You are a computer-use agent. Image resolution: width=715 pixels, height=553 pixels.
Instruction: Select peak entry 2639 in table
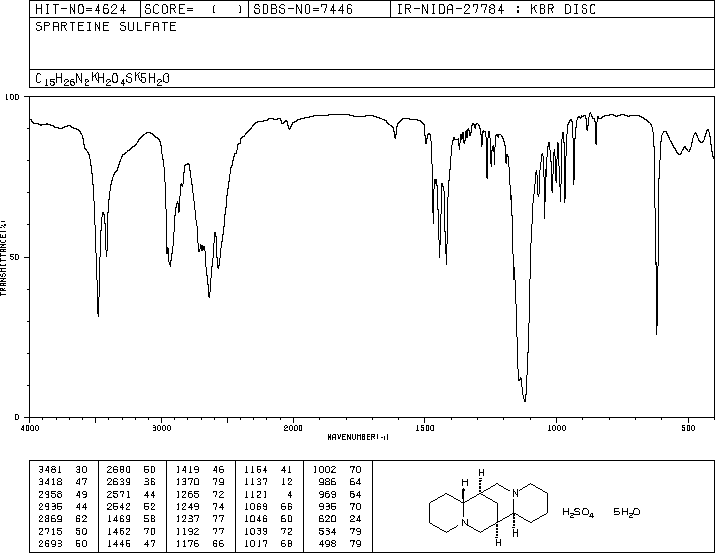click(x=131, y=482)
